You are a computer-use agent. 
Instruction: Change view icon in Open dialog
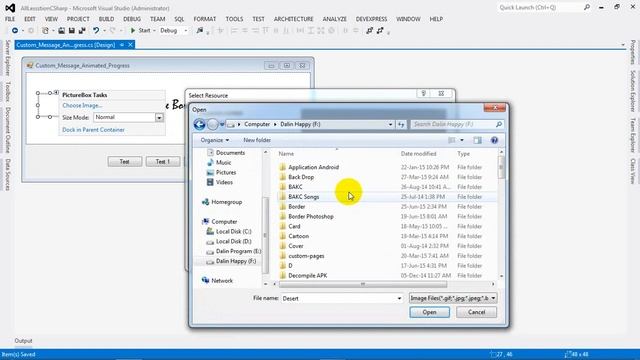(451, 140)
